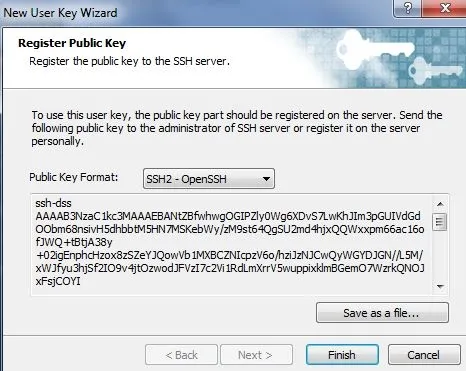Screen dimensions: 466x371
Task: Click the dropdown arrow beside SSH2 - OpenSSH
Action: [x=266, y=179]
